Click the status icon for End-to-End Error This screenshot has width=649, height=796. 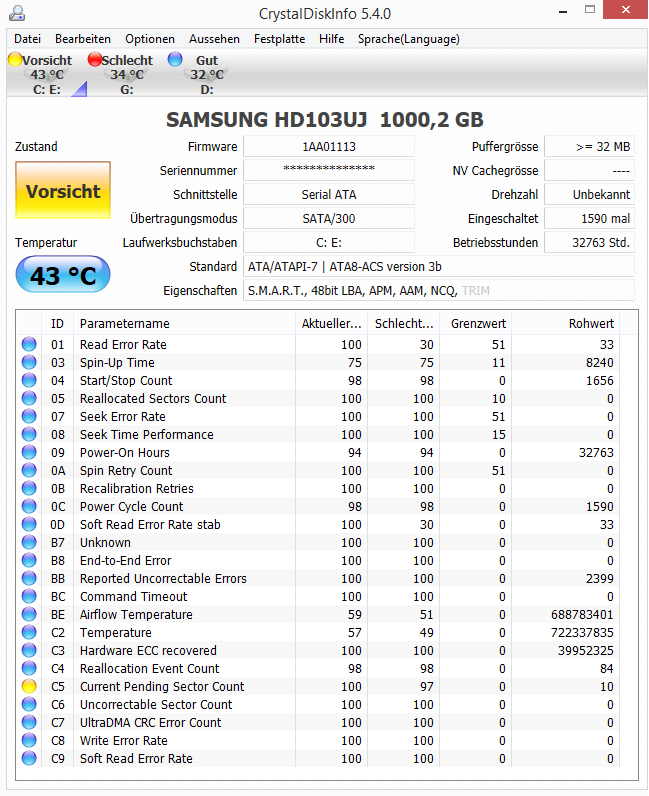(x=29, y=560)
